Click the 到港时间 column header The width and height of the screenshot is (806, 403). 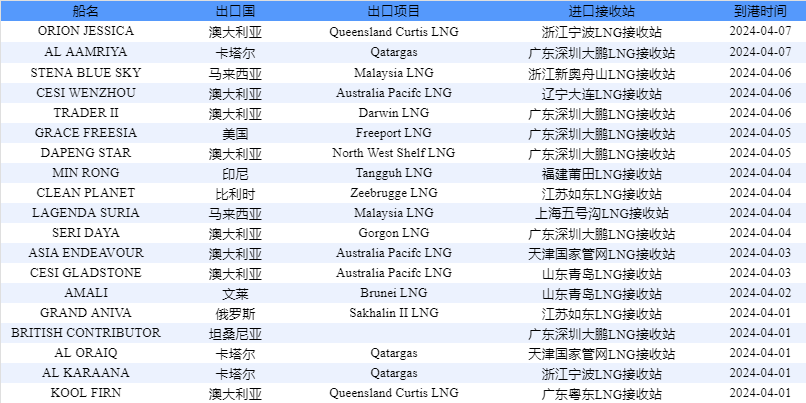[760, 11]
